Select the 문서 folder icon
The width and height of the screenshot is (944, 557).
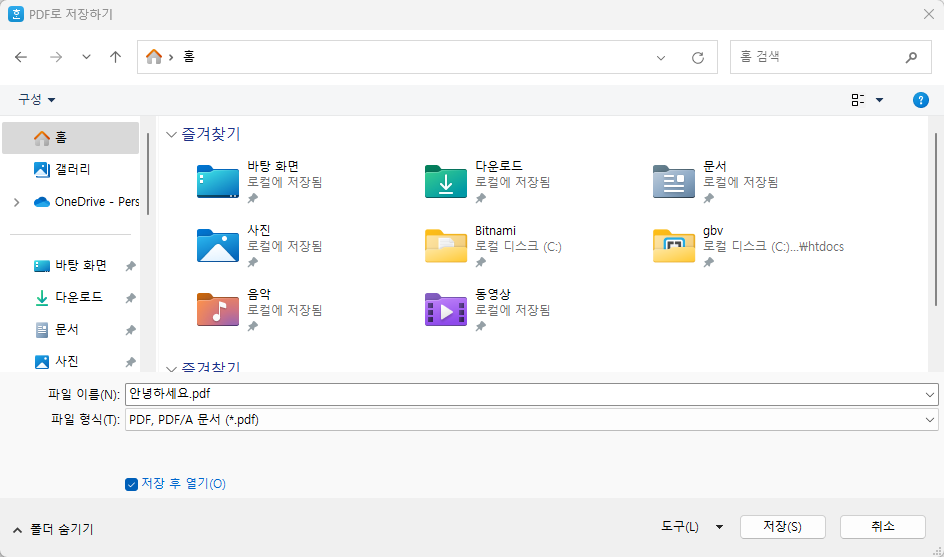(x=674, y=181)
